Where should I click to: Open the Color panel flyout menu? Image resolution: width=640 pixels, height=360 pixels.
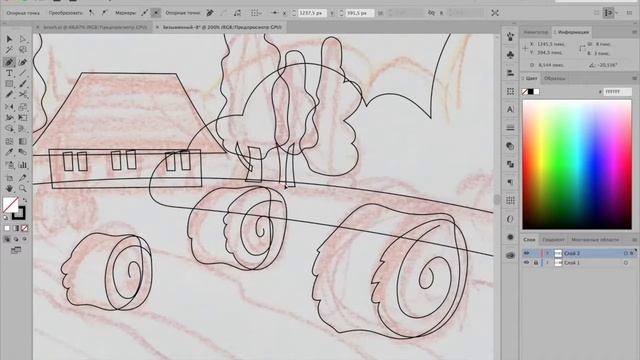click(x=634, y=78)
